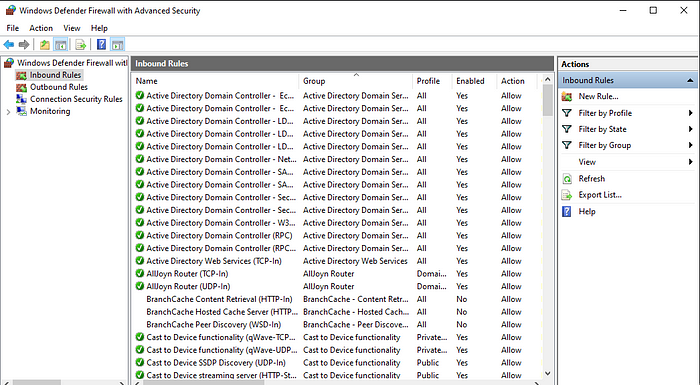Viewport: 700px width, 385px height.
Task: Click green check of AllJoyn Router (TCP-In)
Action: [140, 273]
